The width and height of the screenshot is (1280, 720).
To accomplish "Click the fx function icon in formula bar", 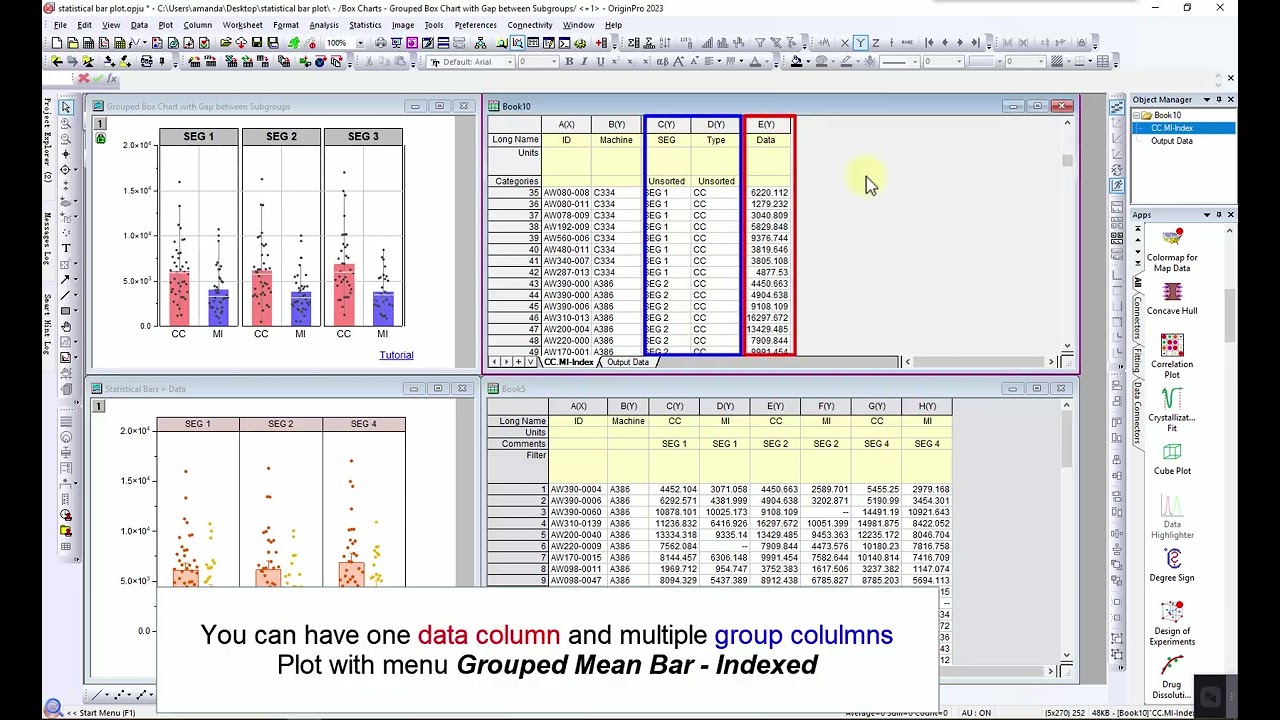I will point(111,79).
